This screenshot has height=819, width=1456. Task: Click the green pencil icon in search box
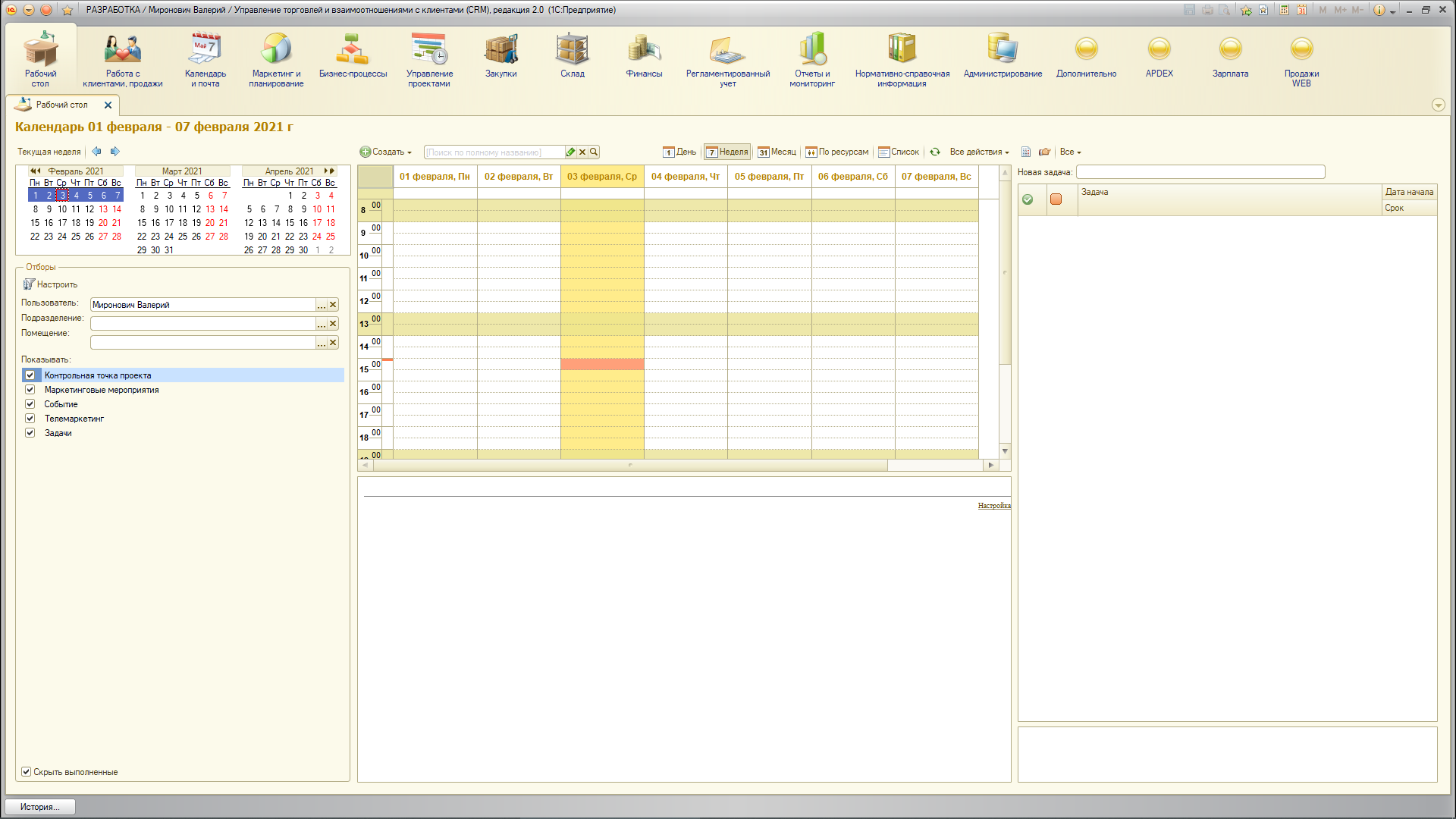[x=570, y=152]
